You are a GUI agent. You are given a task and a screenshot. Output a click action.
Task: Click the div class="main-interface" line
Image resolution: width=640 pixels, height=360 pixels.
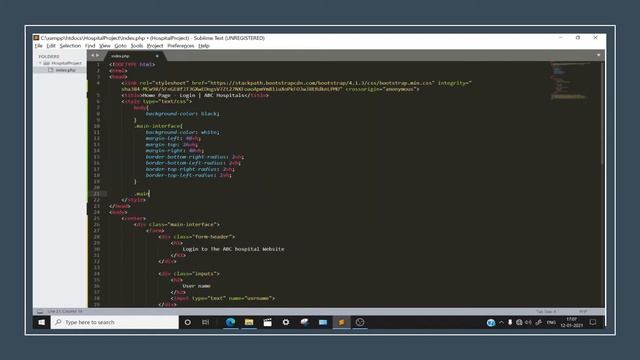pyautogui.click(x=176, y=224)
